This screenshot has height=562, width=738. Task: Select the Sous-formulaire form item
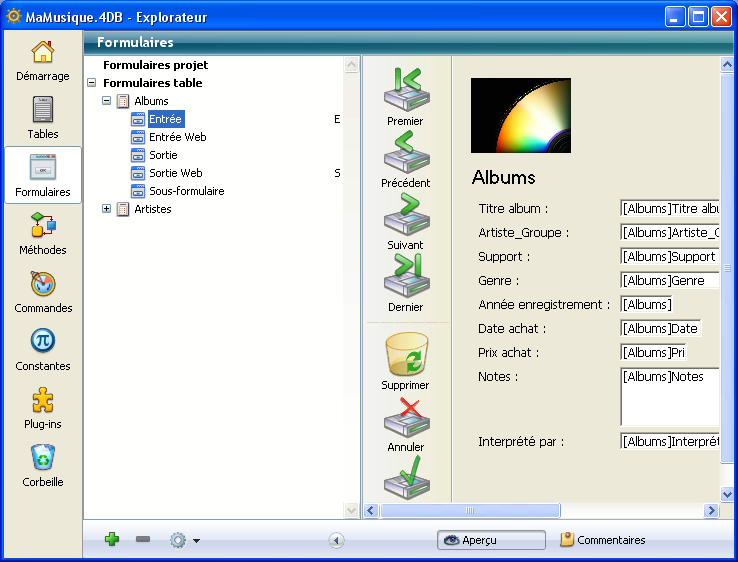point(186,191)
